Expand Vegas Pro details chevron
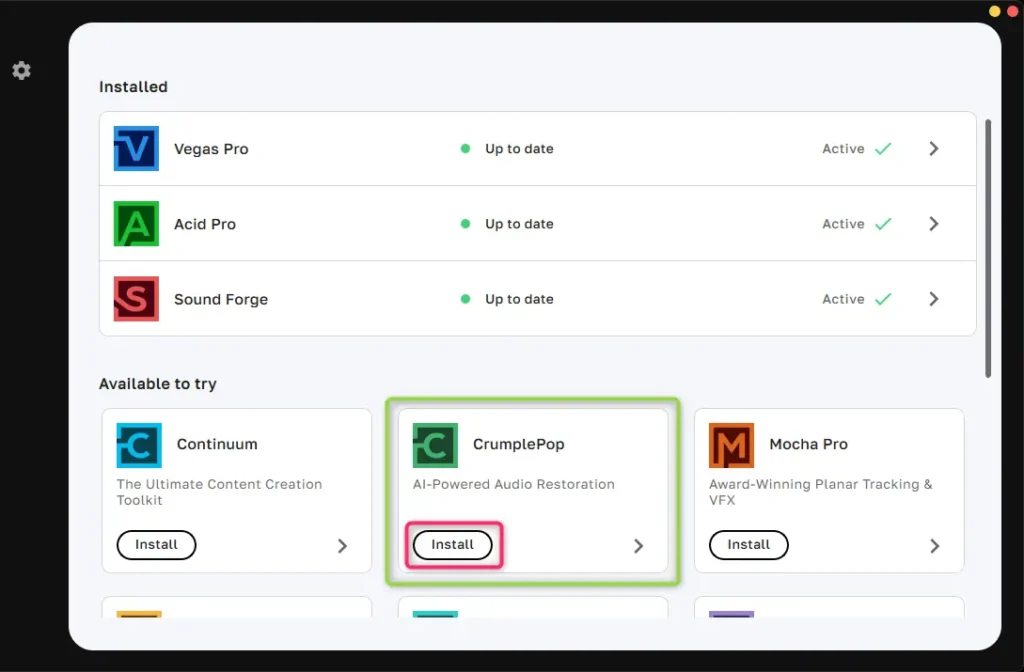1024x672 pixels. (934, 148)
